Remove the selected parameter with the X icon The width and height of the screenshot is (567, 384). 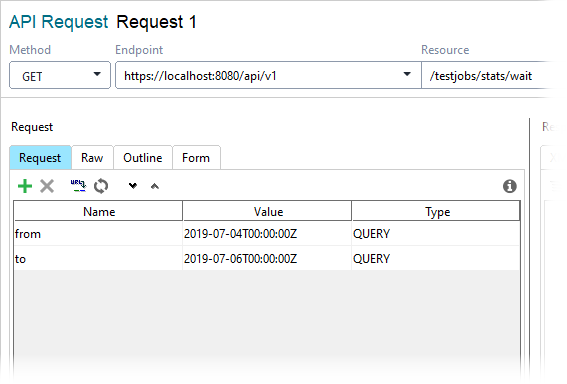click(x=47, y=187)
